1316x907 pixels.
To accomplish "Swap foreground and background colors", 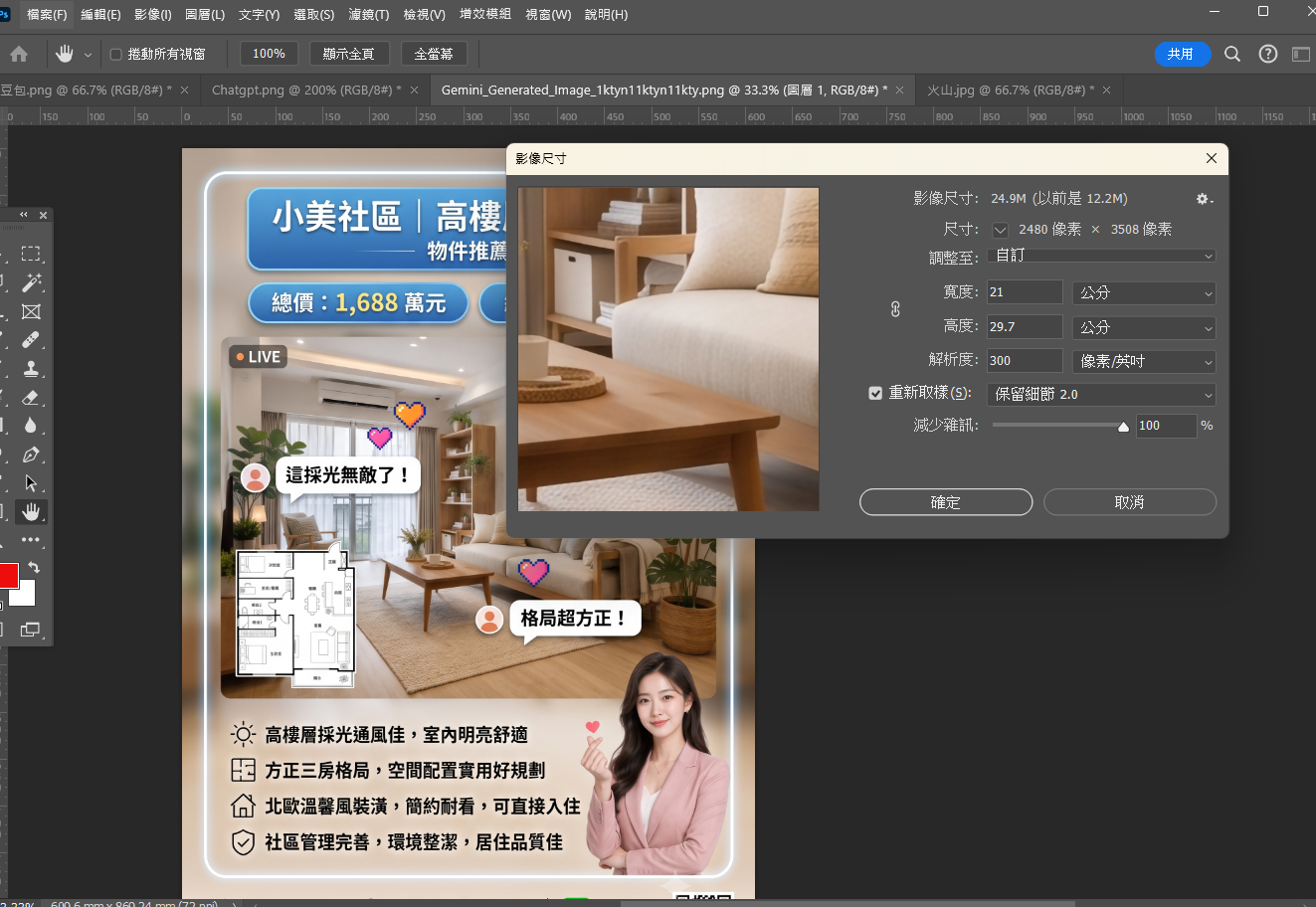I will pos(34,568).
